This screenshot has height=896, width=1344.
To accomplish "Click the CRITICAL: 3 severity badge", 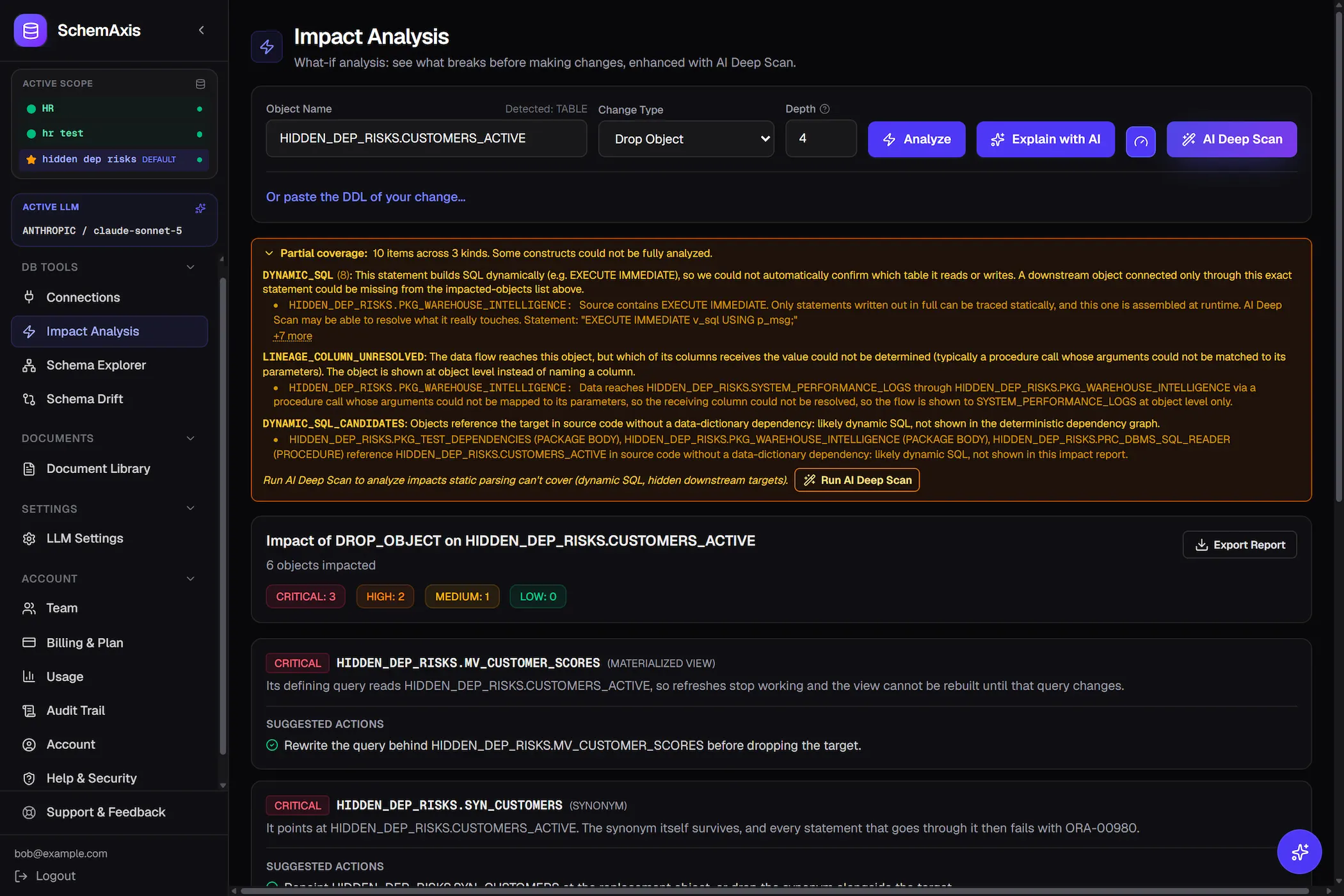I will [305, 596].
